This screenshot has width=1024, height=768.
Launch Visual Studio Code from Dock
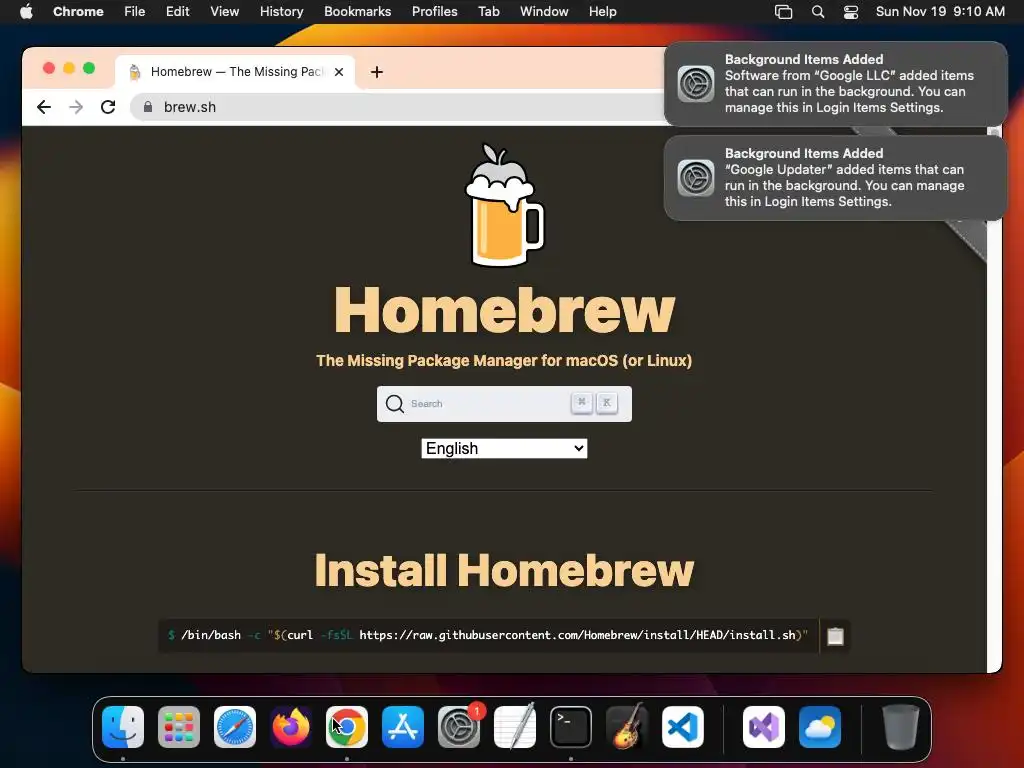pyautogui.click(x=682, y=727)
